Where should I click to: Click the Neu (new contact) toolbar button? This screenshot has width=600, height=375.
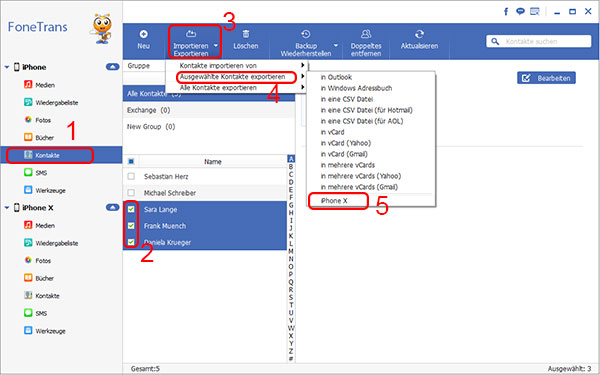click(143, 41)
